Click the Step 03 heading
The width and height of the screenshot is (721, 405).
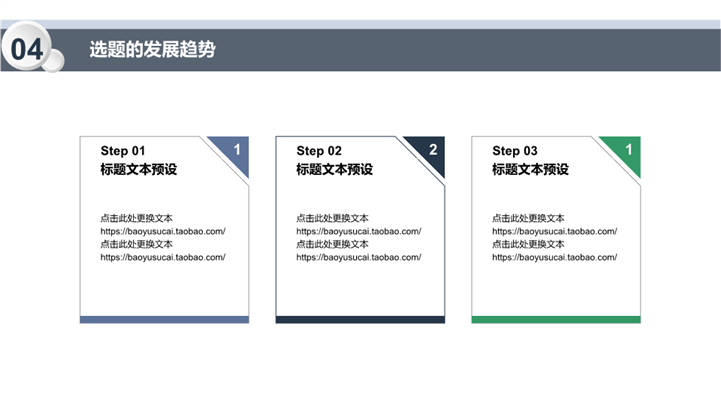[x=515, y=151]
